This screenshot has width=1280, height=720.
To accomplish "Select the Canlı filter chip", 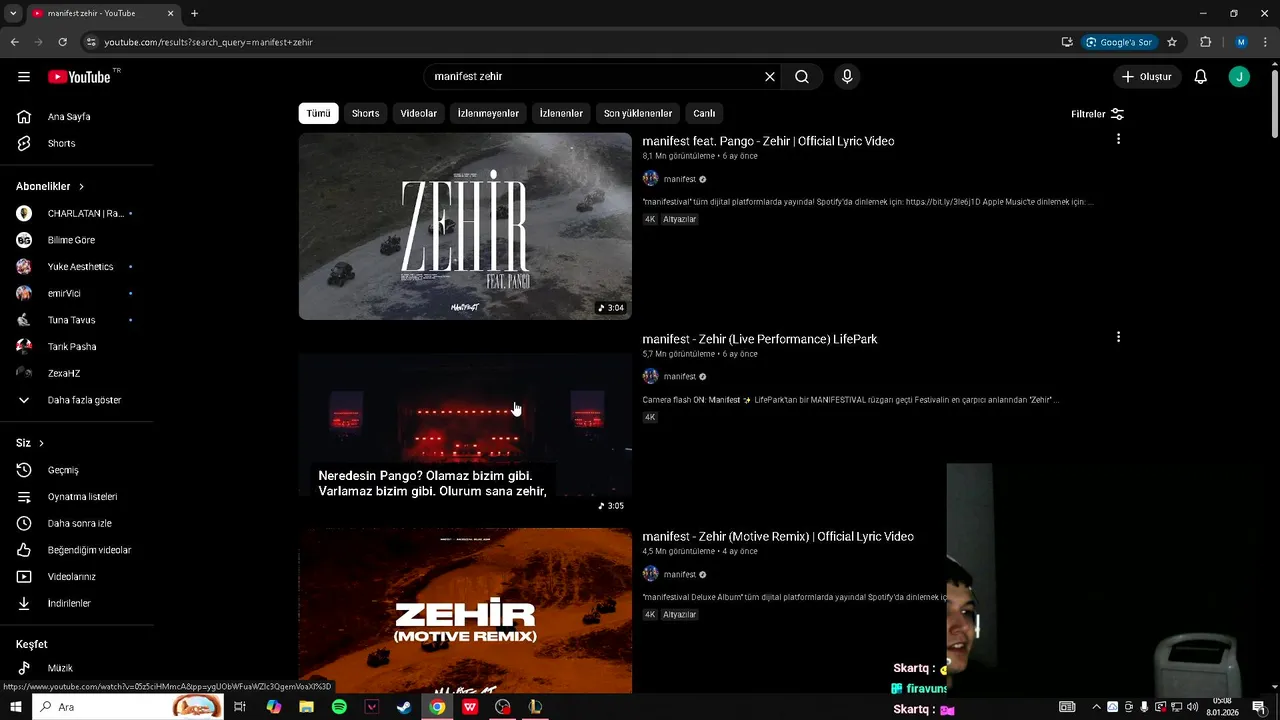I will pyautogui.click(x=704, y=113).
